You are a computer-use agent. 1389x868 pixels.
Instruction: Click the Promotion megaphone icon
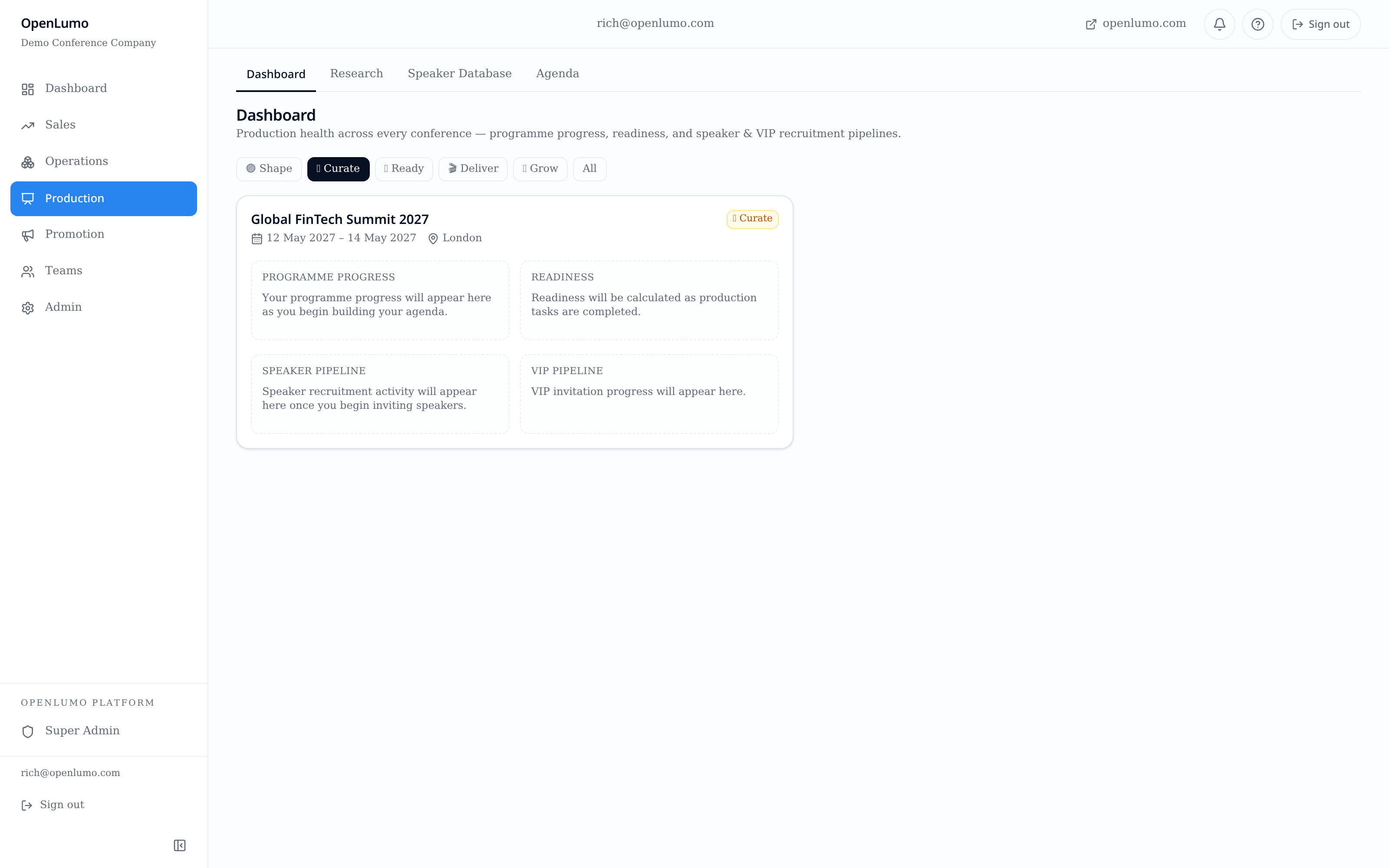pos(27,235)
